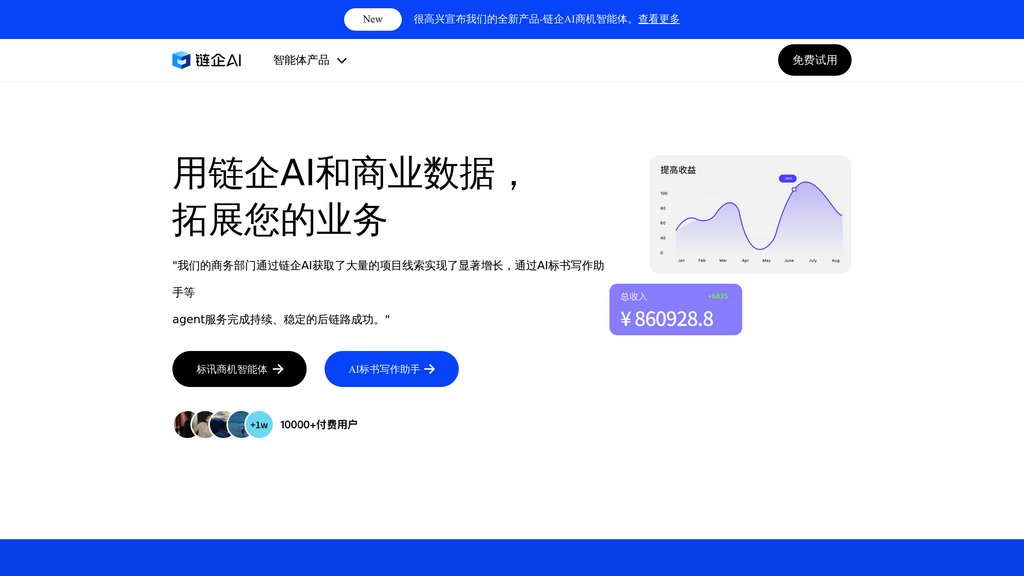
Task: Click the arrow icon inside the AI标书写作助手 button
Action: tap(430, 369)
